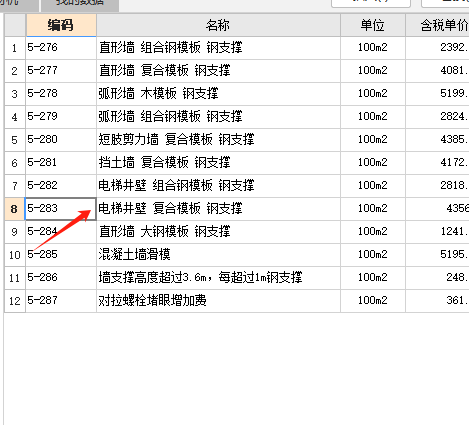Click price cell 248 in row 11

(437, 278)
